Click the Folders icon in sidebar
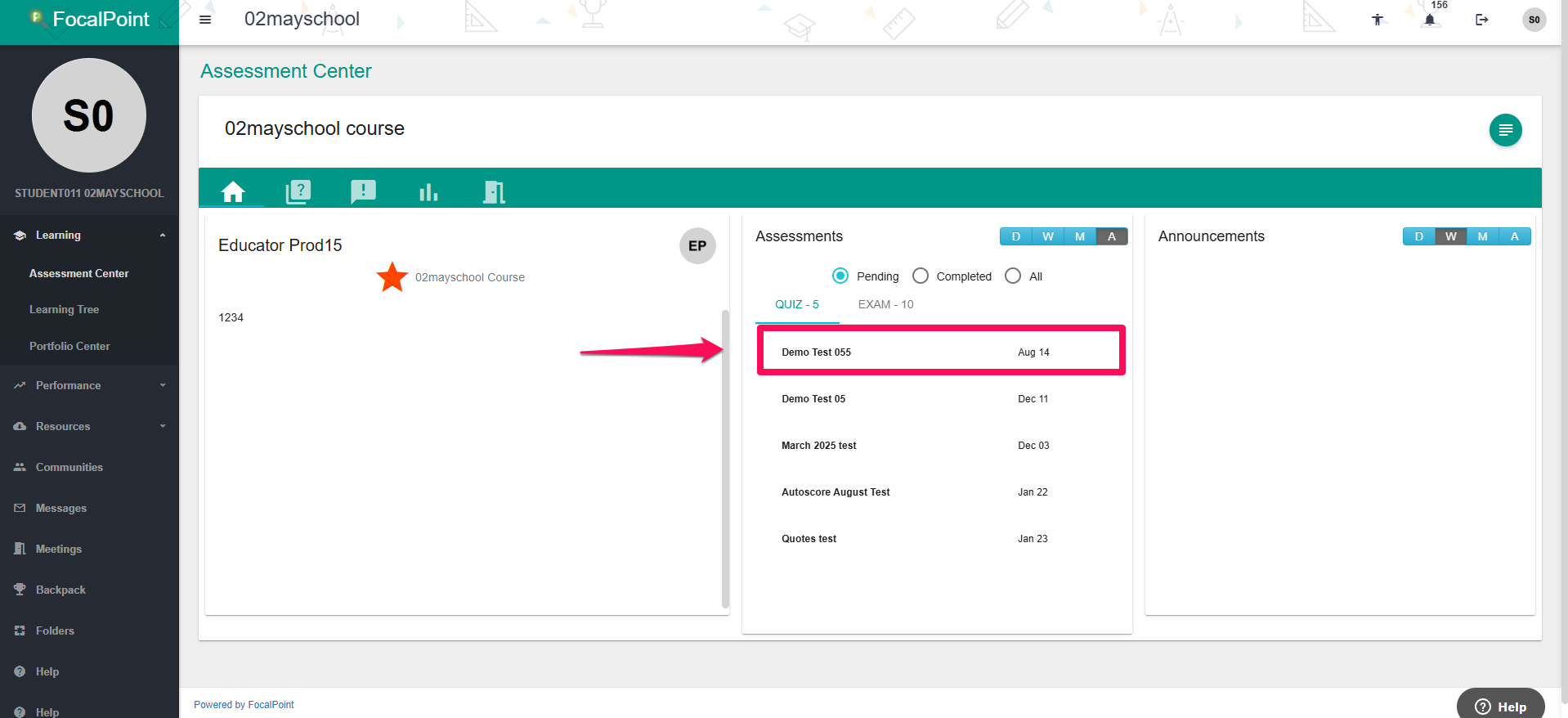This screenshot has height=718, width=1568. click(20, 630)
